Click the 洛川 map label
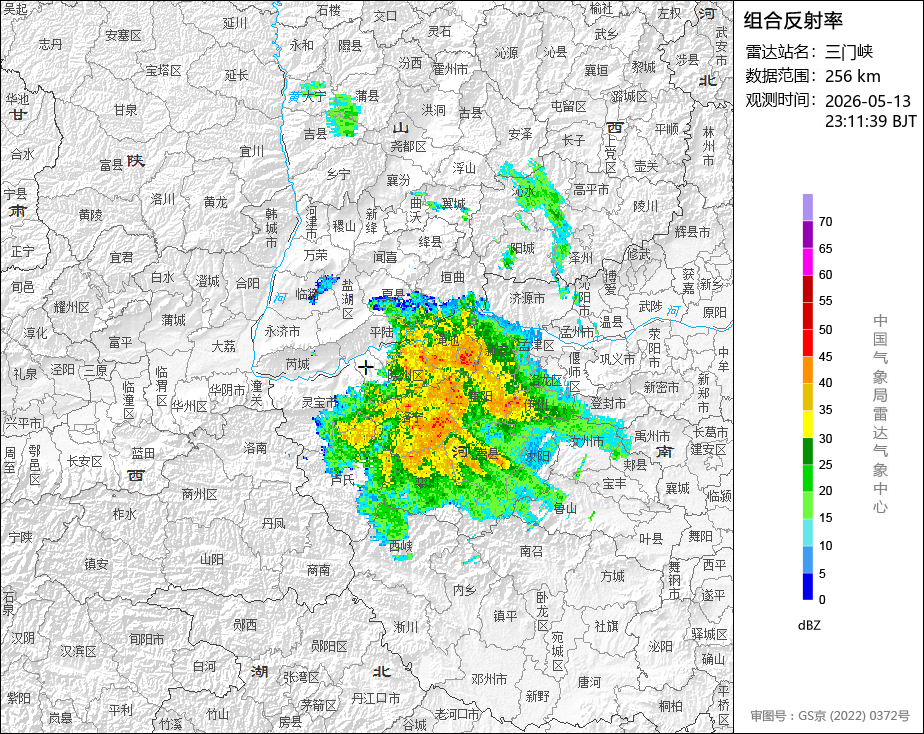Screen dimensions: 924x734 pos(163,199)
